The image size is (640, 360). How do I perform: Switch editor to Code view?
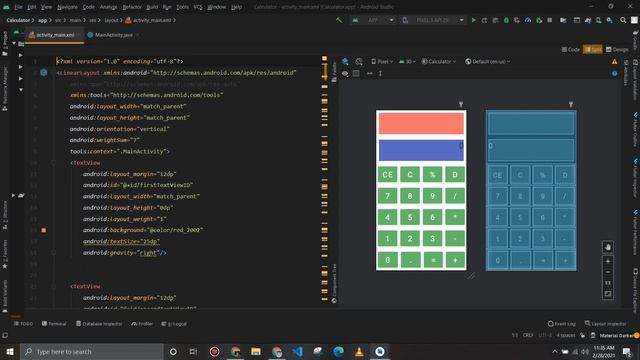tap(571, 49)
